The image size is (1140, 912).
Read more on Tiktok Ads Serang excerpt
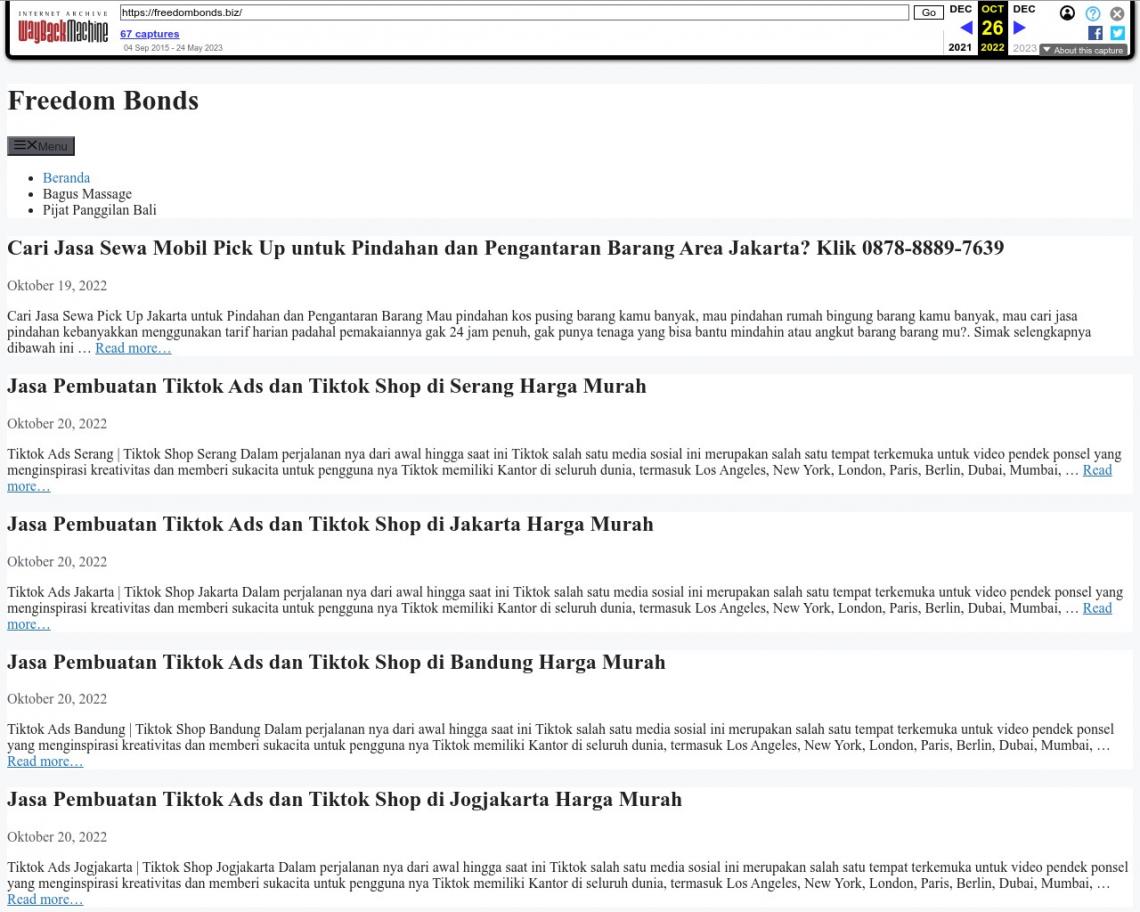[1097, 470]
